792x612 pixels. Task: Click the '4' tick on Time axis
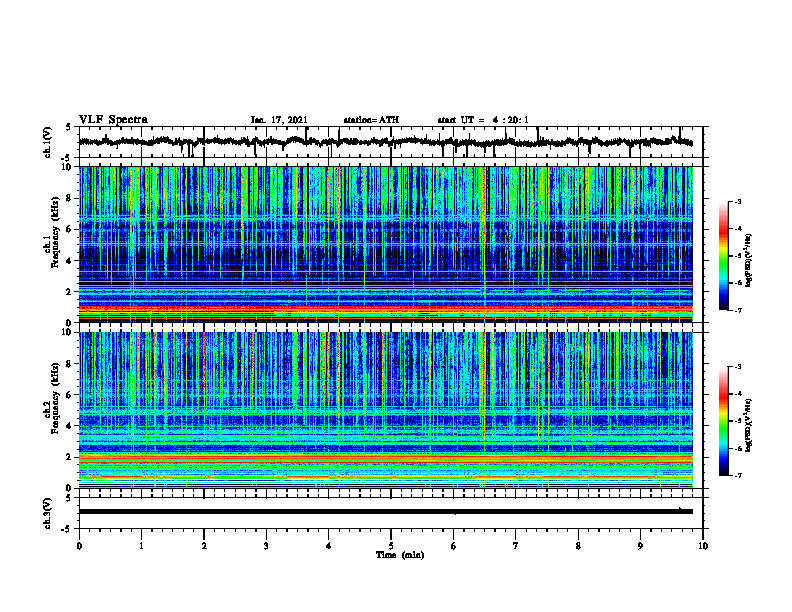[x=329, y=546]
